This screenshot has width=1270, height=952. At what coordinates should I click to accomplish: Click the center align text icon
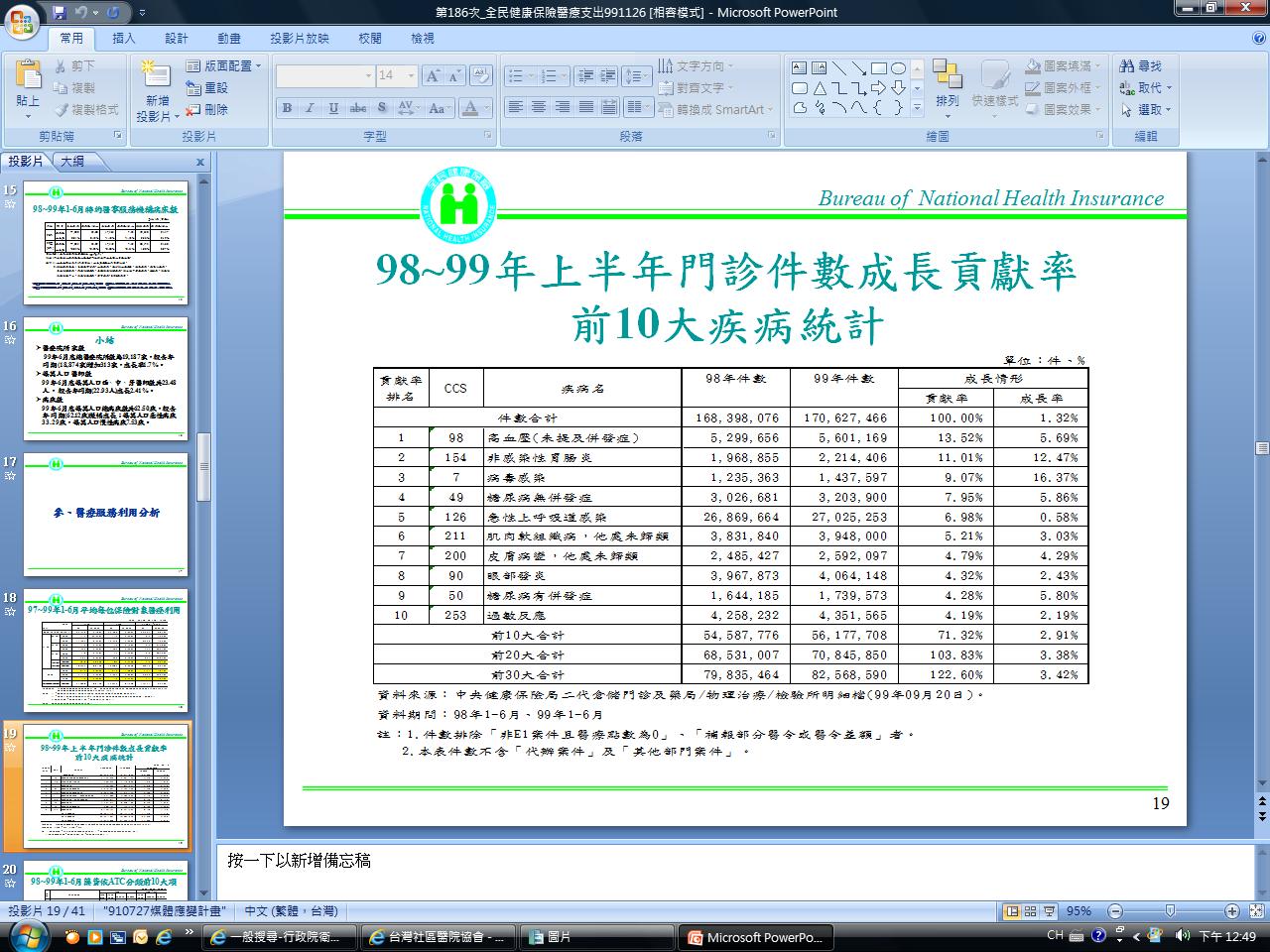[x=538, y=107]
